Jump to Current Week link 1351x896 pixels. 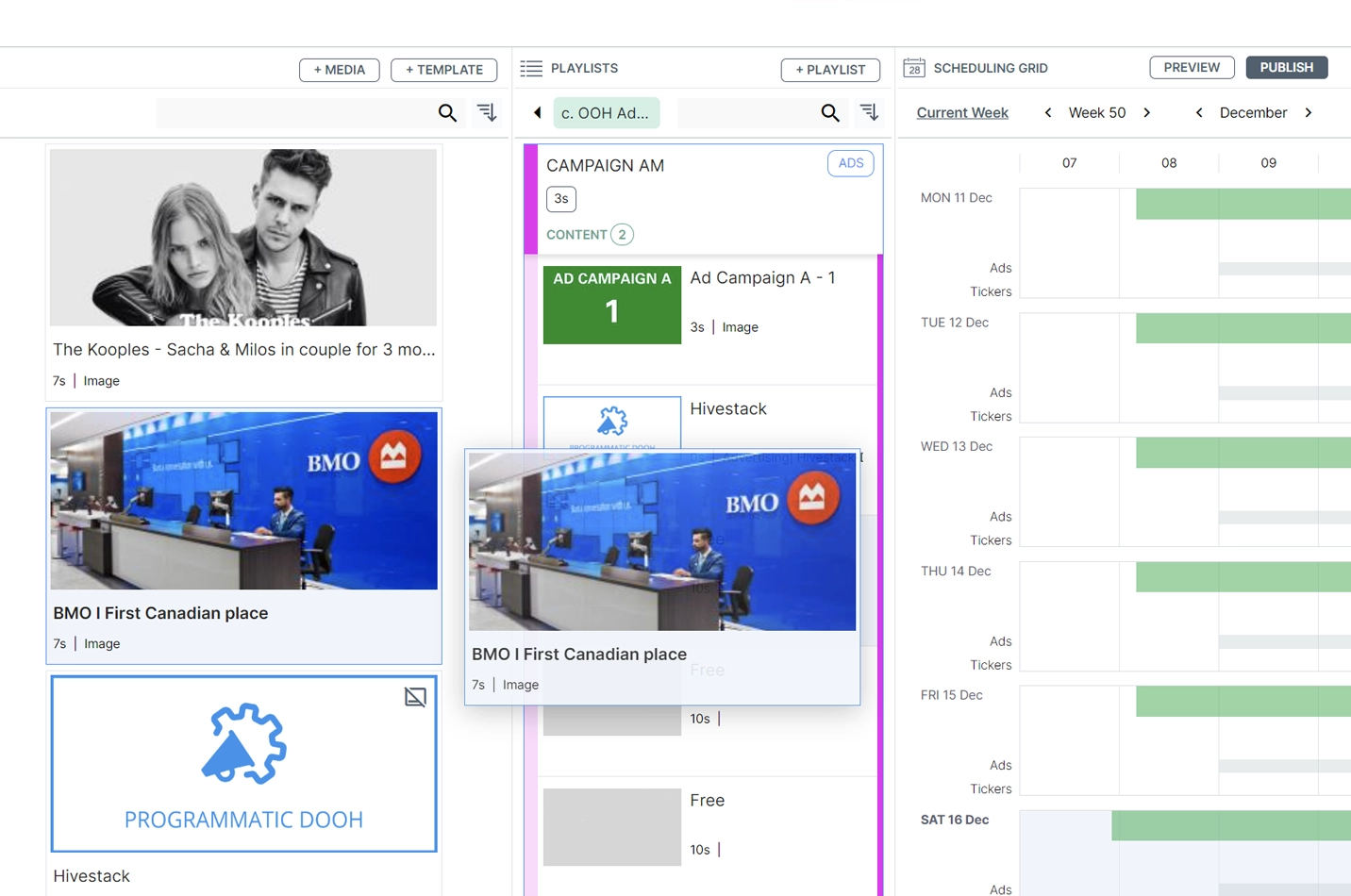tap(962, 113)
